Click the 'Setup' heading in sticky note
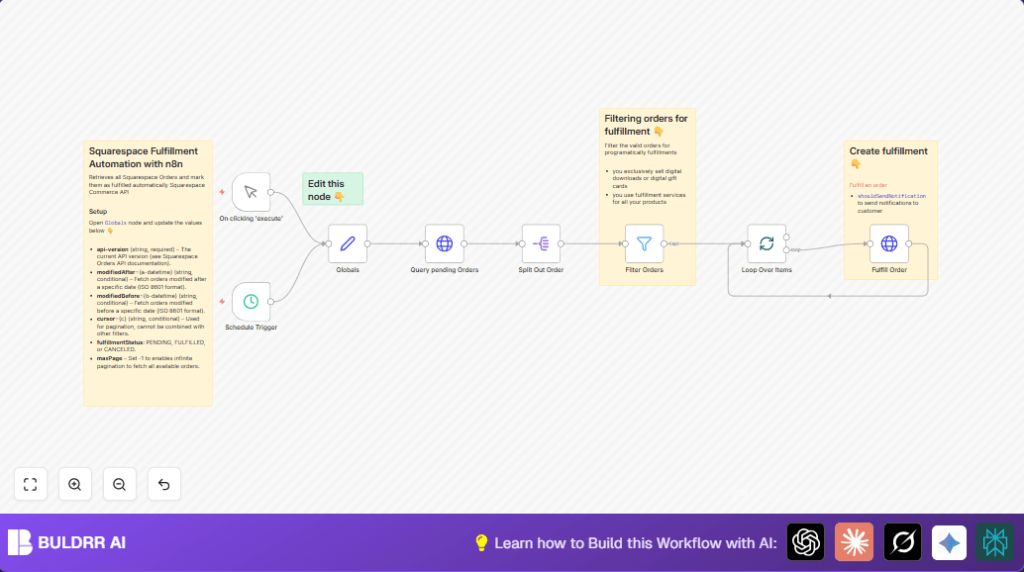Screen dimensions: 1024x572 (x=98, y=212)
